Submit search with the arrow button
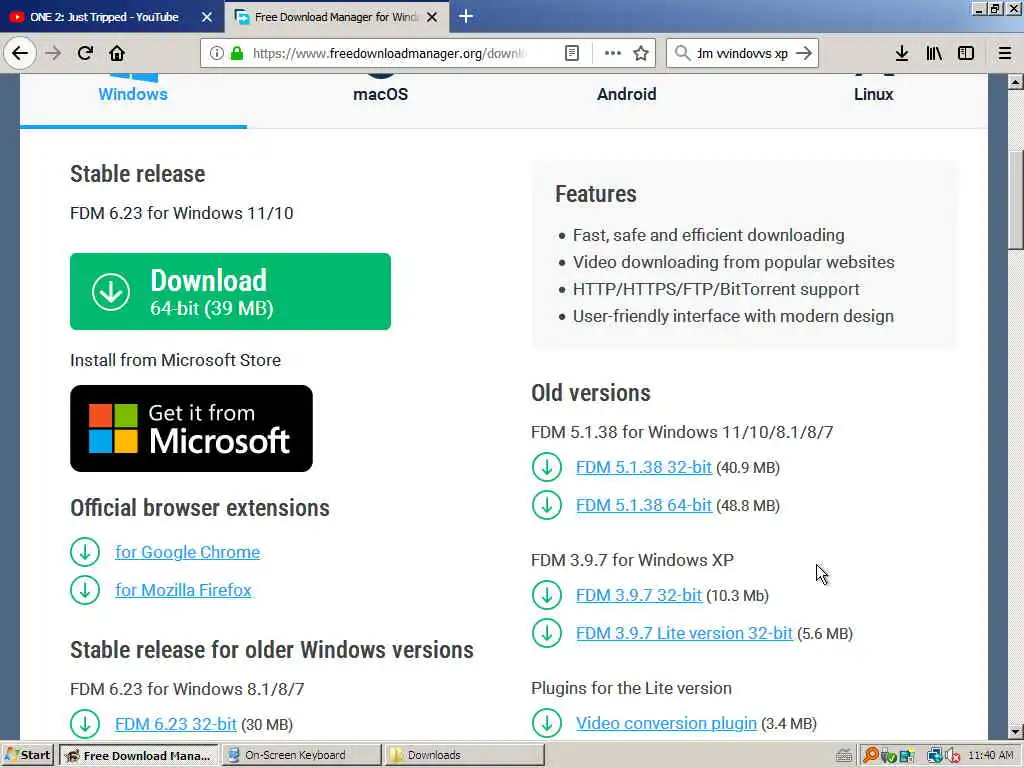 tap(804, 53)
